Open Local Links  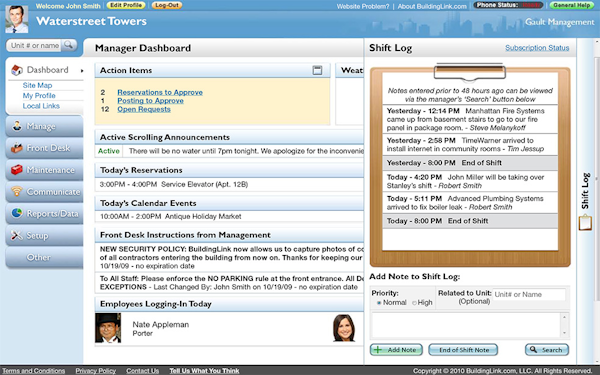pyautogui.click(x=41, y=106)
